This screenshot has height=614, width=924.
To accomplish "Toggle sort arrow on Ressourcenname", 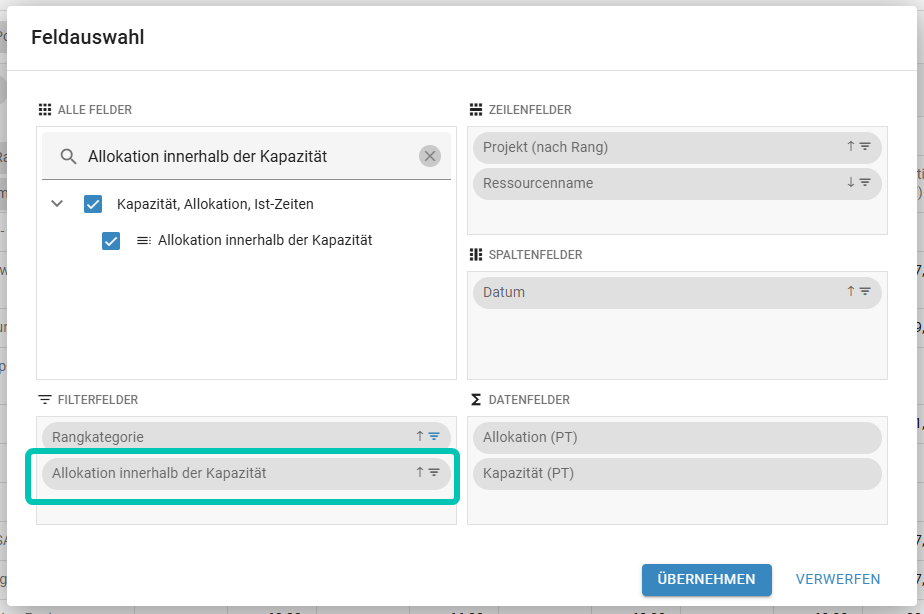I will tap(850, 183).
